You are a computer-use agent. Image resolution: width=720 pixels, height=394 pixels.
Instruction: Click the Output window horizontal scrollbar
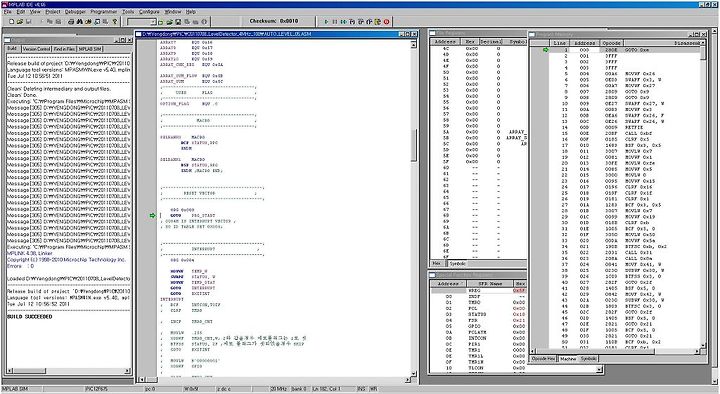click(69, 371)
